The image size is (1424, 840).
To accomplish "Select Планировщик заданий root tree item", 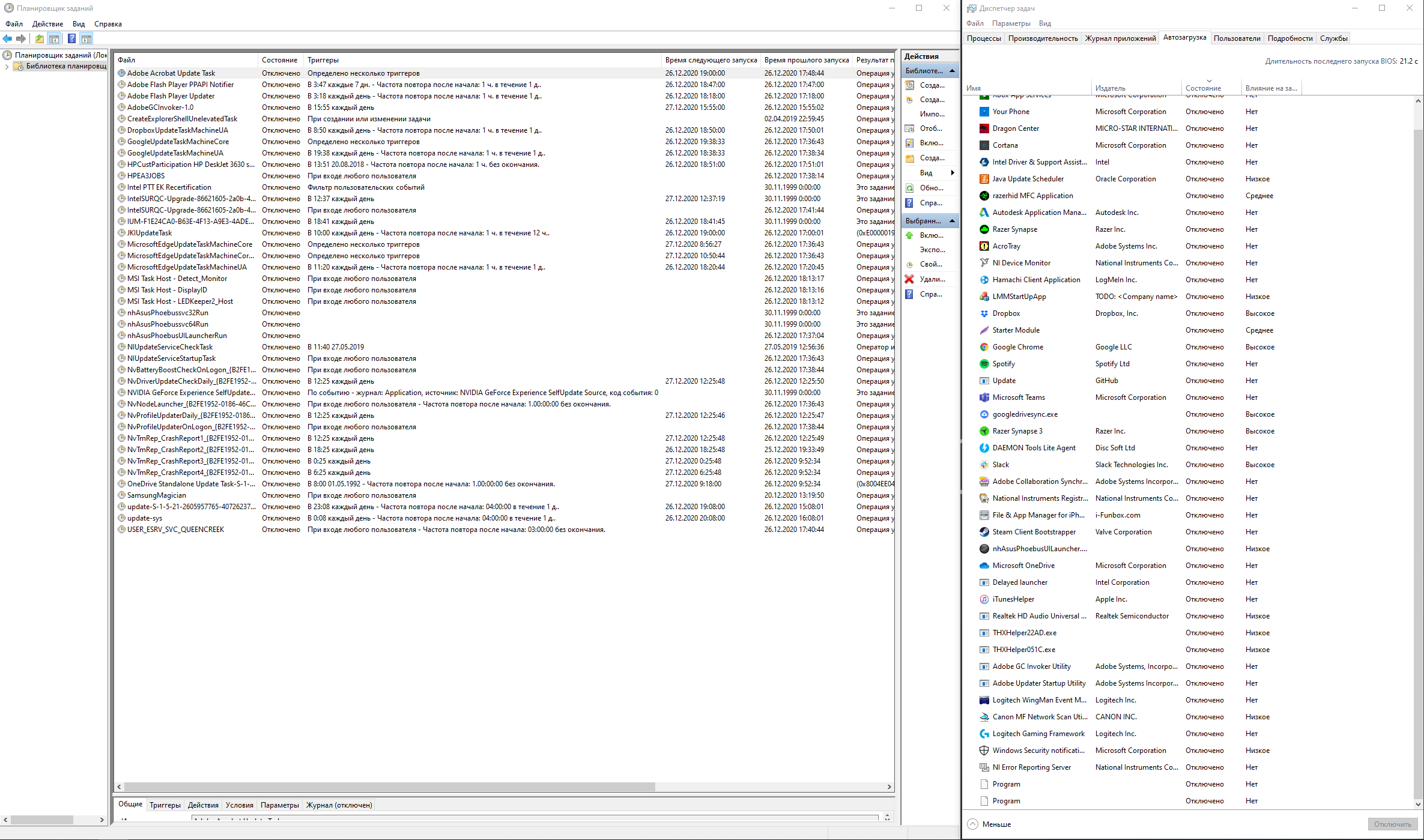I will (60, 55).
